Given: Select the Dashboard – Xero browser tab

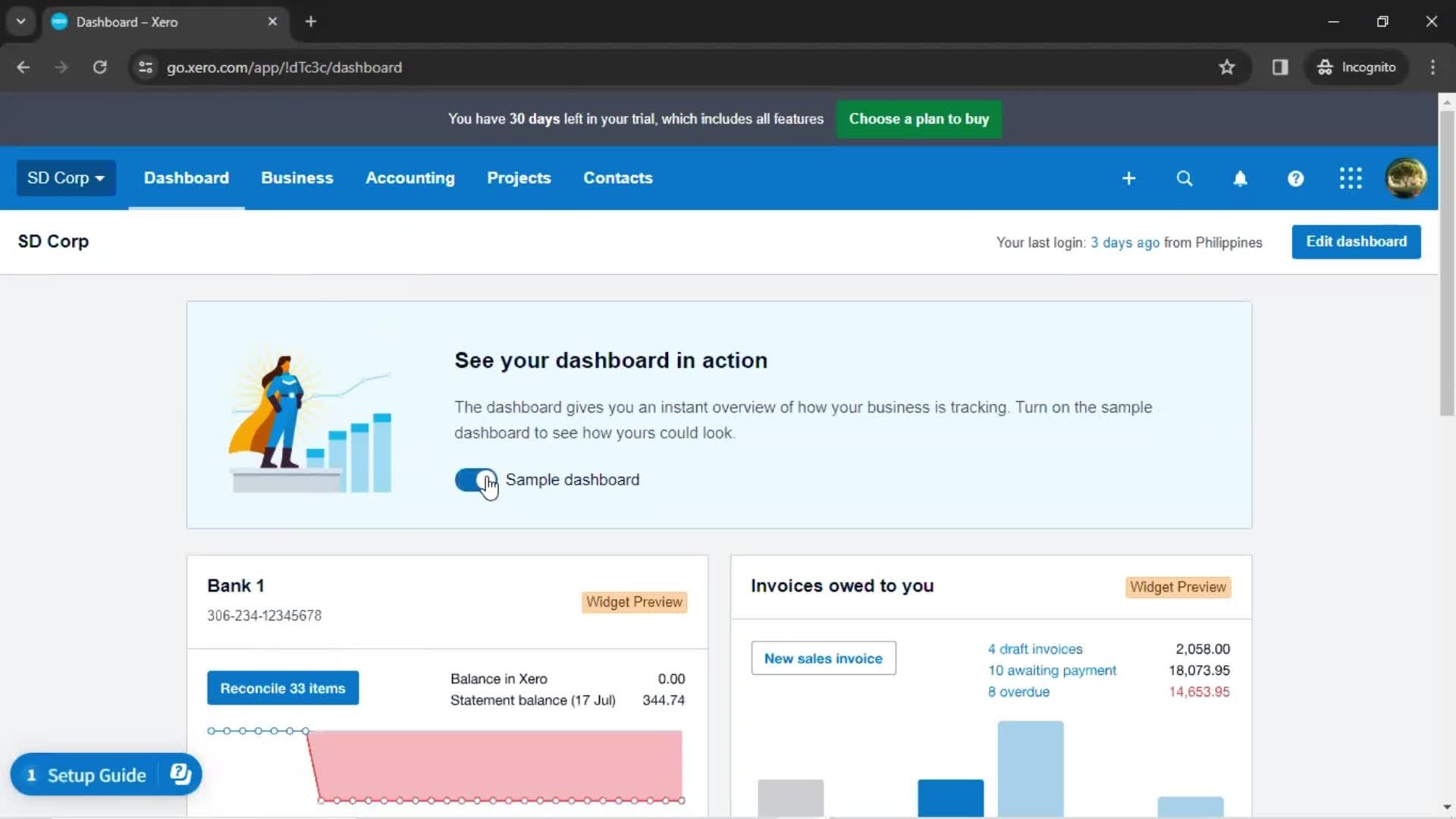Looking at the screenshot, I should (165, 21).
